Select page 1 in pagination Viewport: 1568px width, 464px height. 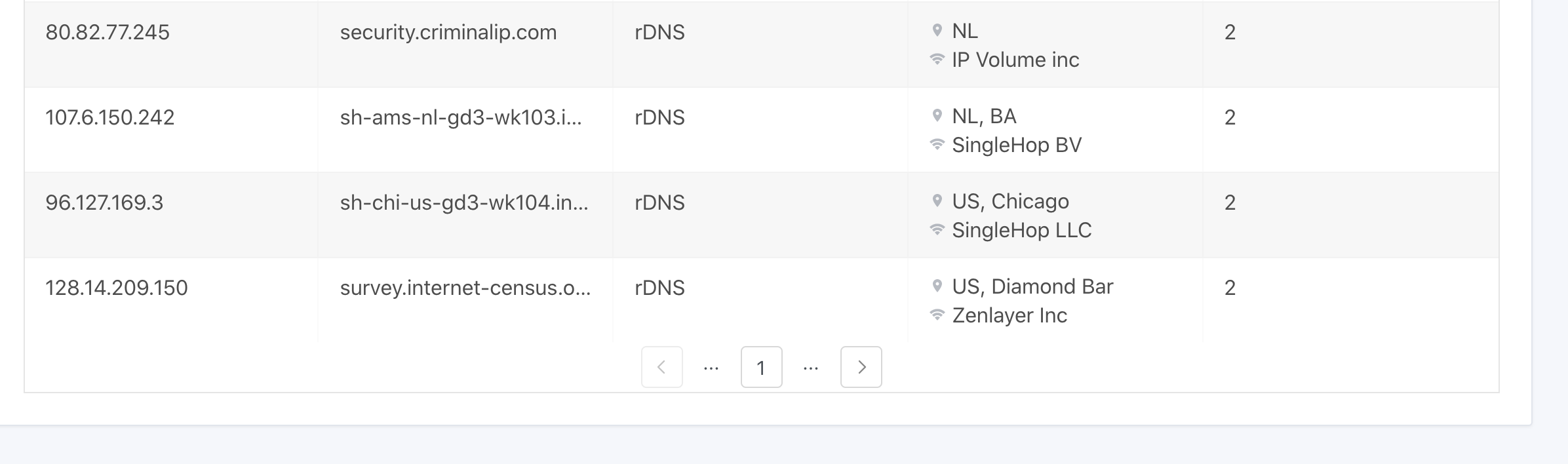(761, 367)
